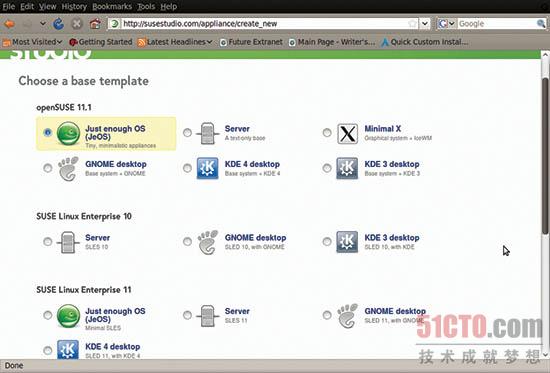The image size is (550, 373).
Task: Click the browser reload icon
Action: point(59,24)
